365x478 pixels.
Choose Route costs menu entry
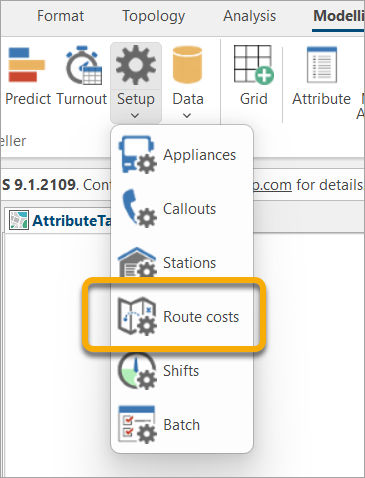click(x=182, y=316)
